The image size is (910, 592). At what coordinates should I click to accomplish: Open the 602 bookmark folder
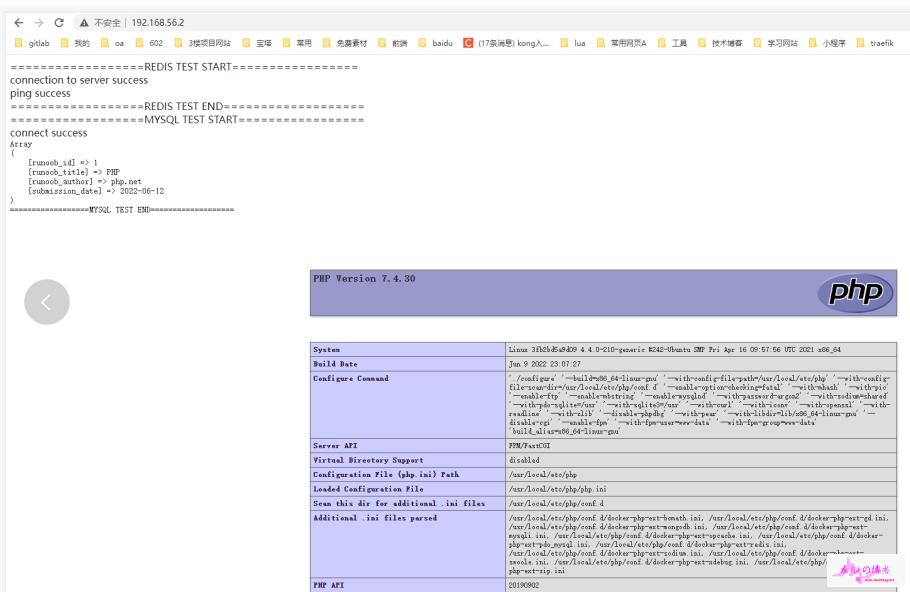(x=149, y=43)
